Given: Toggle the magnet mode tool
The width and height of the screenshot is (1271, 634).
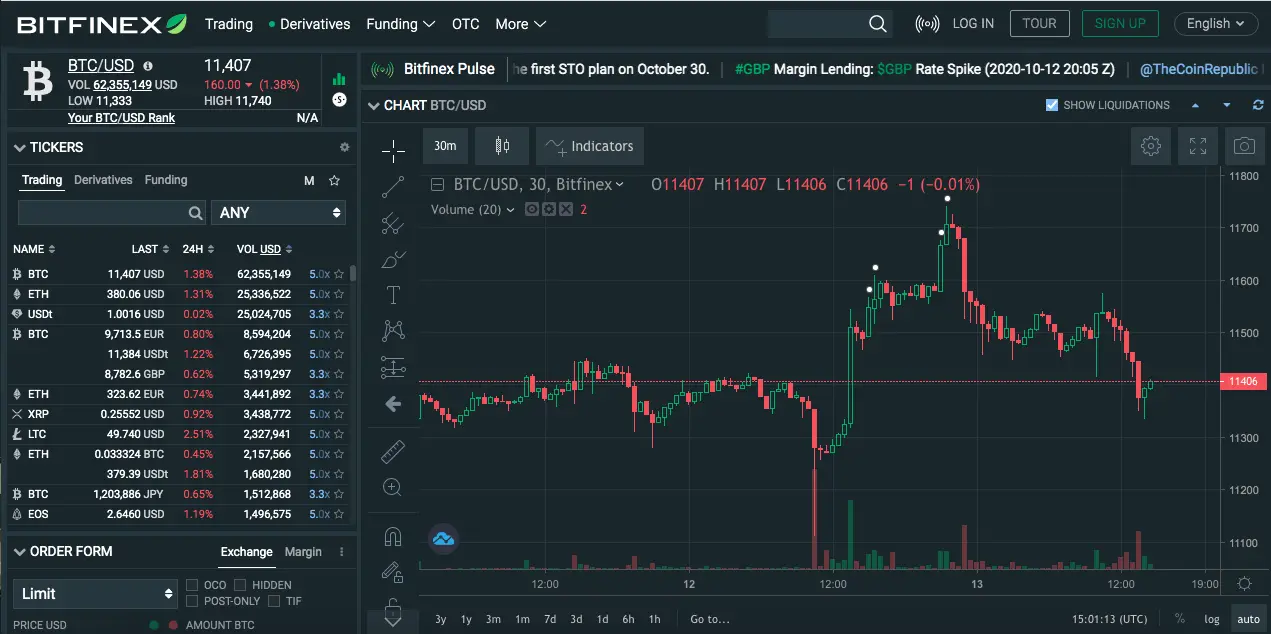Looking at the screenshot, I should coord(393,537).
